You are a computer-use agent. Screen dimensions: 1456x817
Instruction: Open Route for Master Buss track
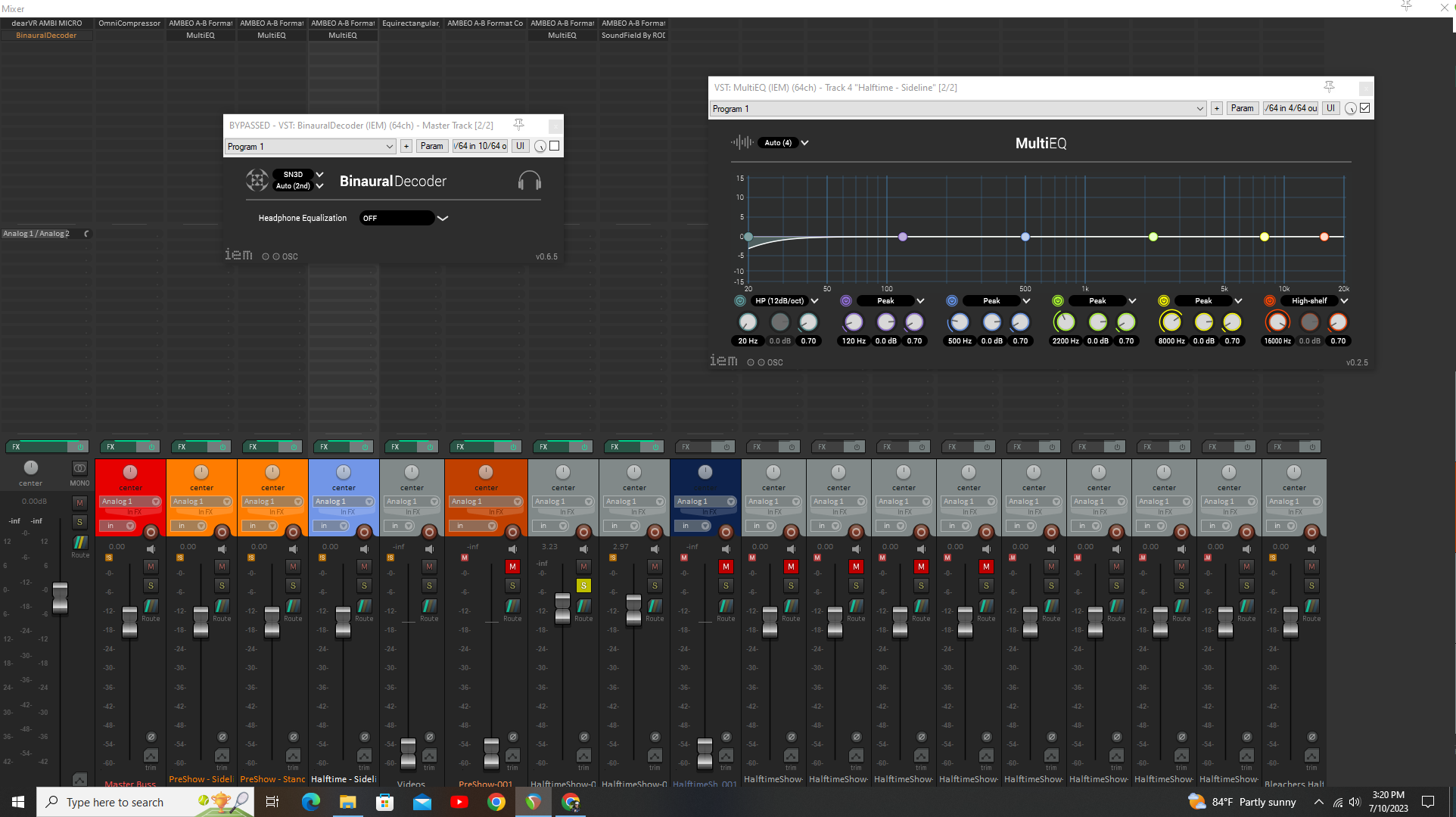[151, 606]
